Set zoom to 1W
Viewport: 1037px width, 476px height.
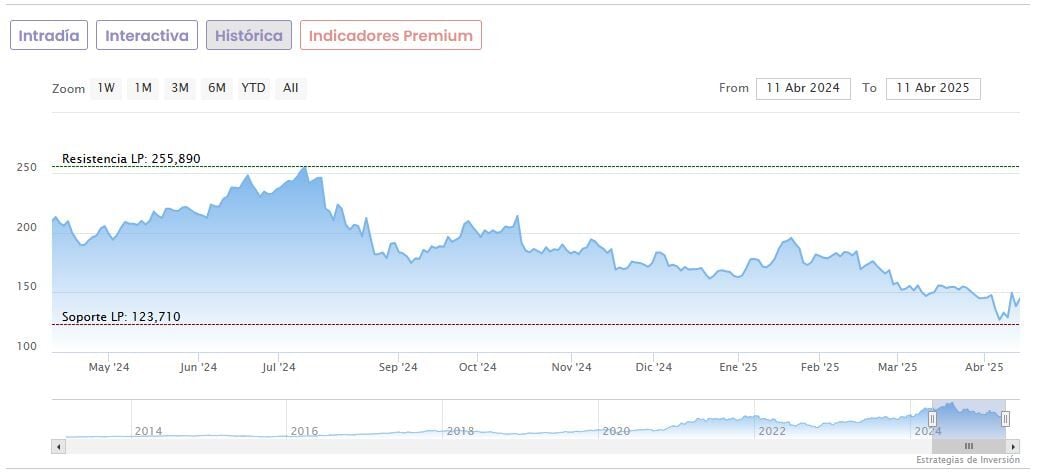106,88
